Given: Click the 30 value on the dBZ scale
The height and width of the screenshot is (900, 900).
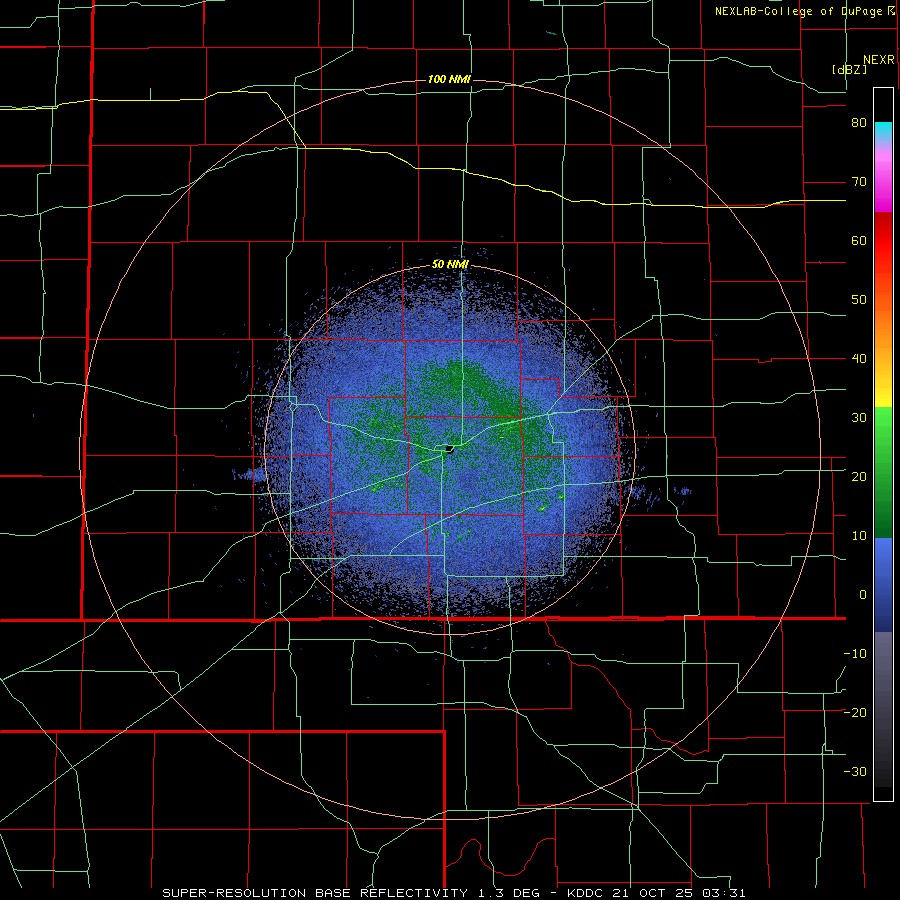Looking at the screenshot, I should tap(859, 417).
